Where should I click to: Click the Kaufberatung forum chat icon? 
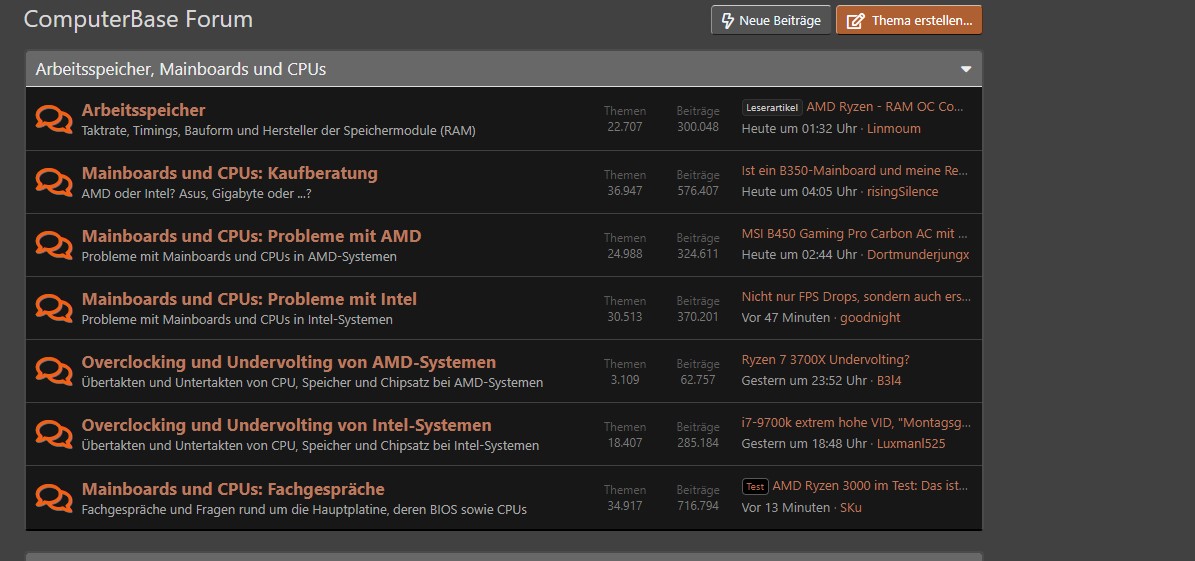click(x=53, y=182)
